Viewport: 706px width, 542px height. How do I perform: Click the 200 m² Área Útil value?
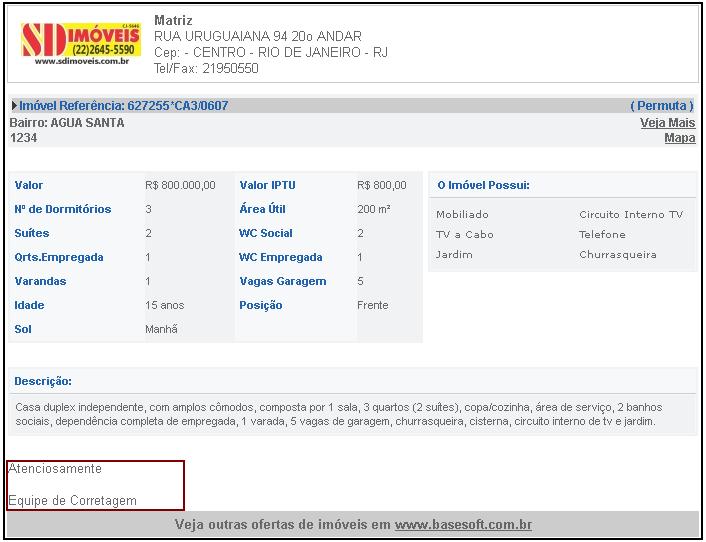click(373, 210)
